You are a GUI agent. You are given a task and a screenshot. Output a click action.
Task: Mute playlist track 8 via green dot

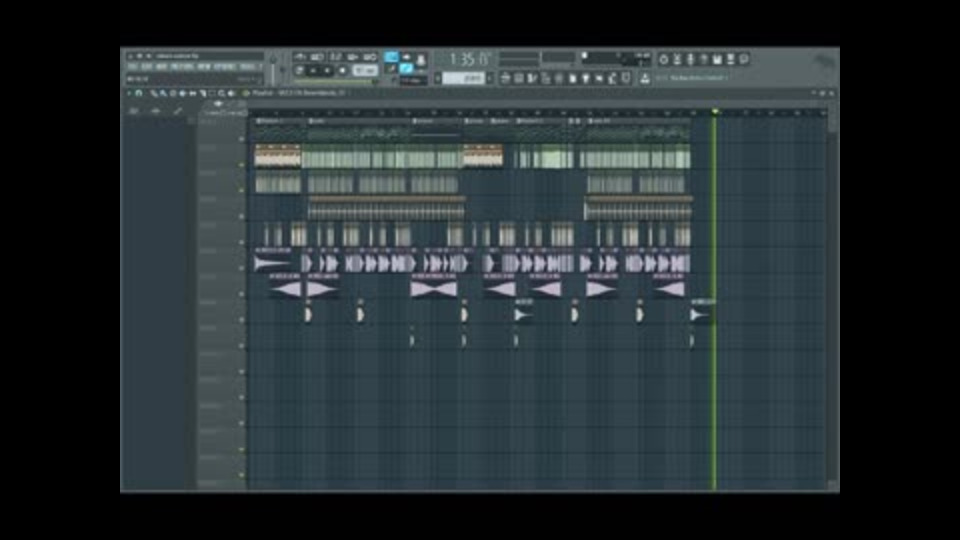coord(241,320)
